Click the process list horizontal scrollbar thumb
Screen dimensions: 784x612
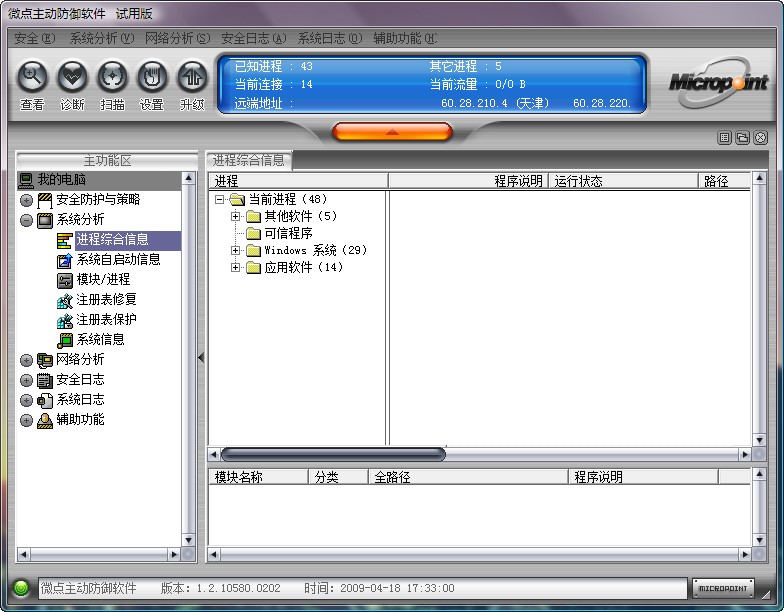point(333,454)
